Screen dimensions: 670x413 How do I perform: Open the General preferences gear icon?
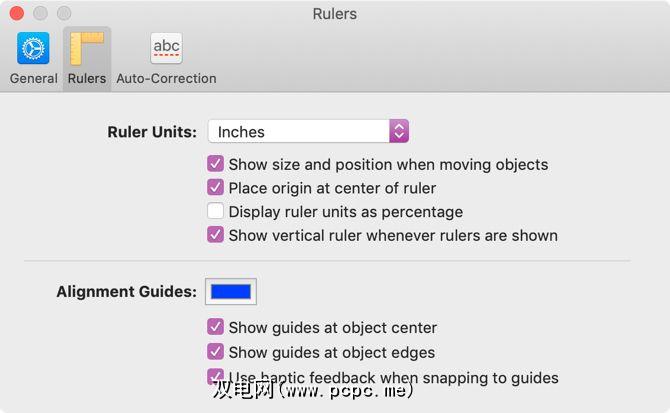point(33,48)
